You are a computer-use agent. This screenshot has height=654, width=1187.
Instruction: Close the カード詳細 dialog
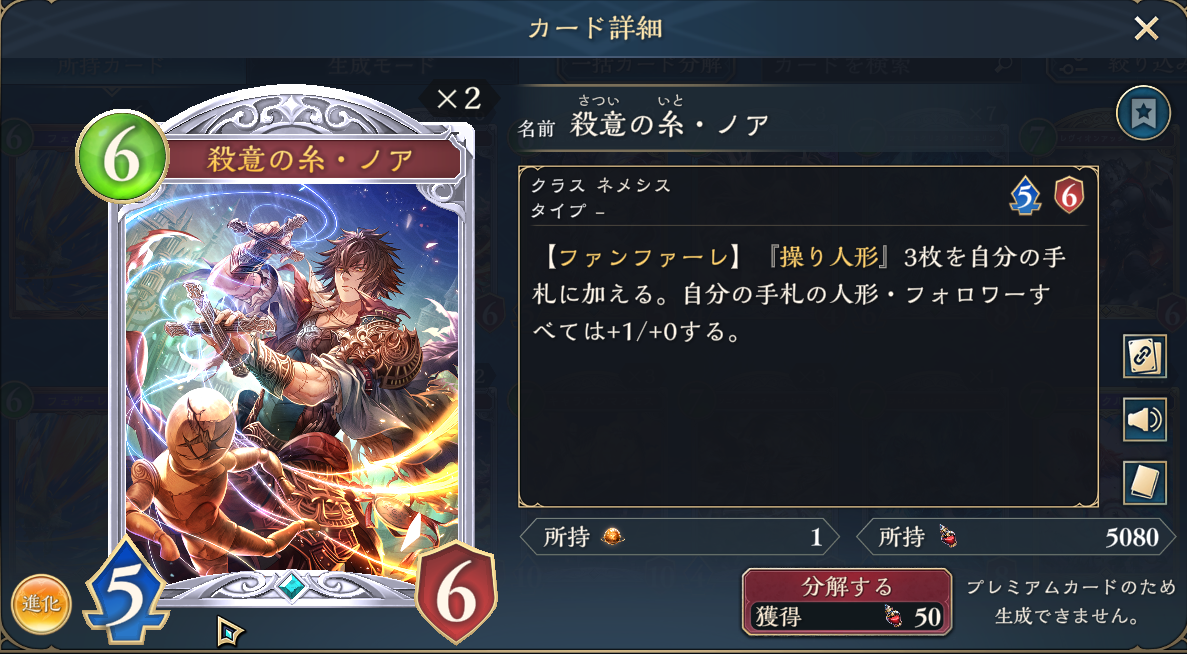click(1146, 29)
